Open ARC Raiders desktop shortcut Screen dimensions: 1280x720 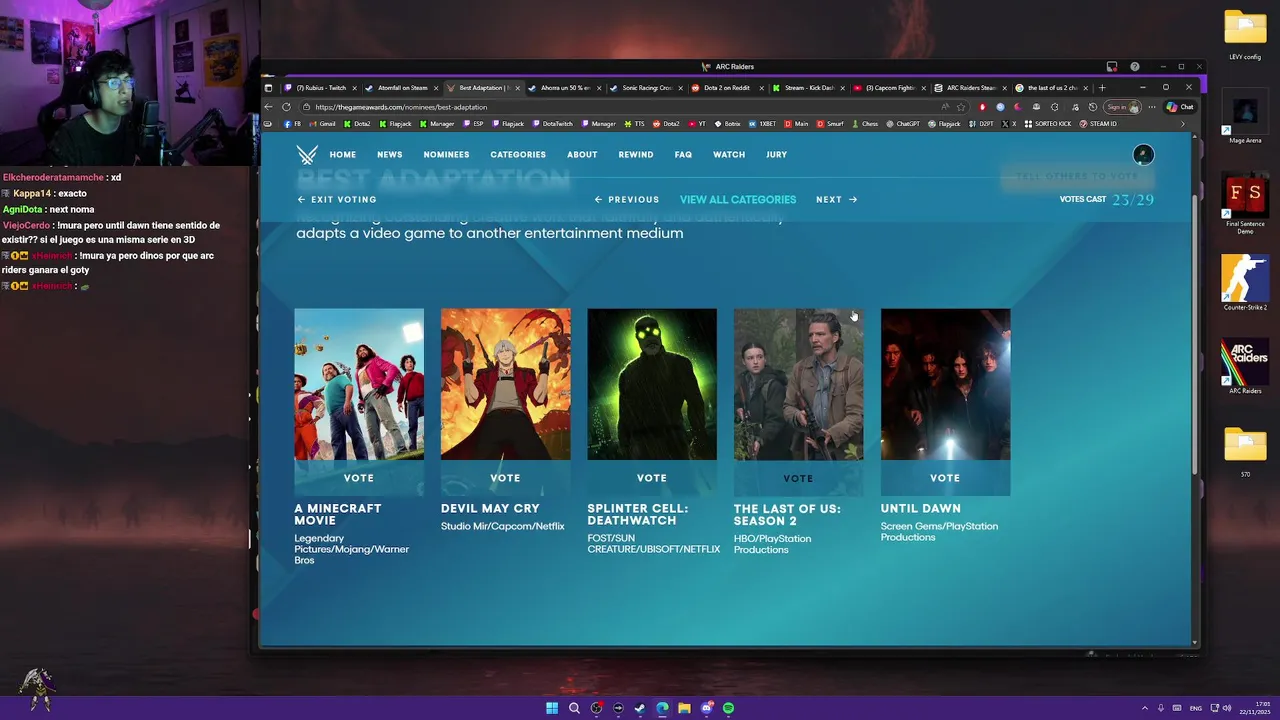tap(1245, 368)
